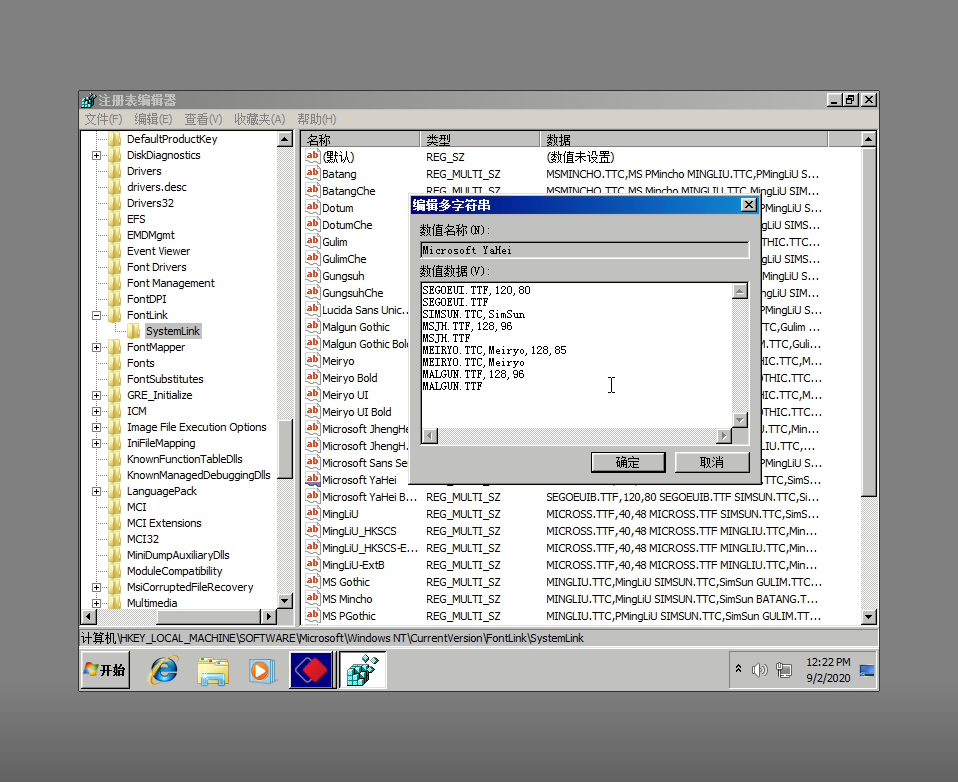
Task: Click the MS PGothic value icon
Action: pyautogui.click(x=313, y=615)
